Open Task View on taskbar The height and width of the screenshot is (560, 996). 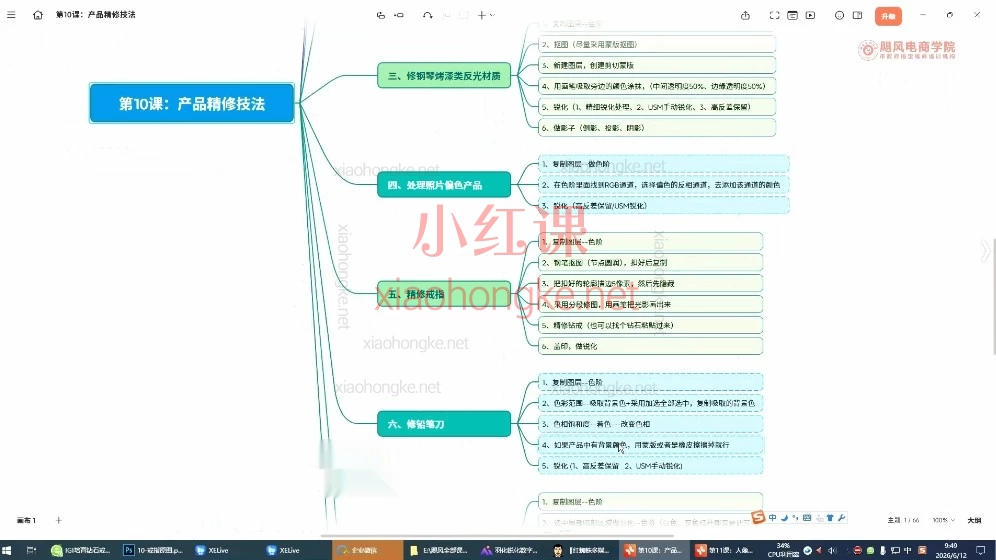tap(31, 550)
